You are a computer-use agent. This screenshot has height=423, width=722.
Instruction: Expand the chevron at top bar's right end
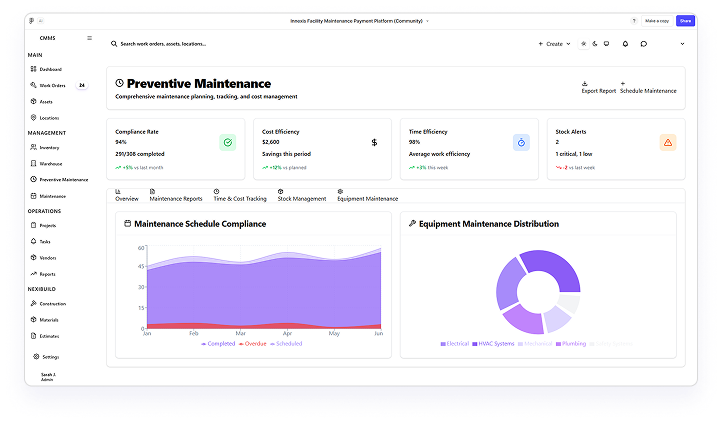pos(683,44)
